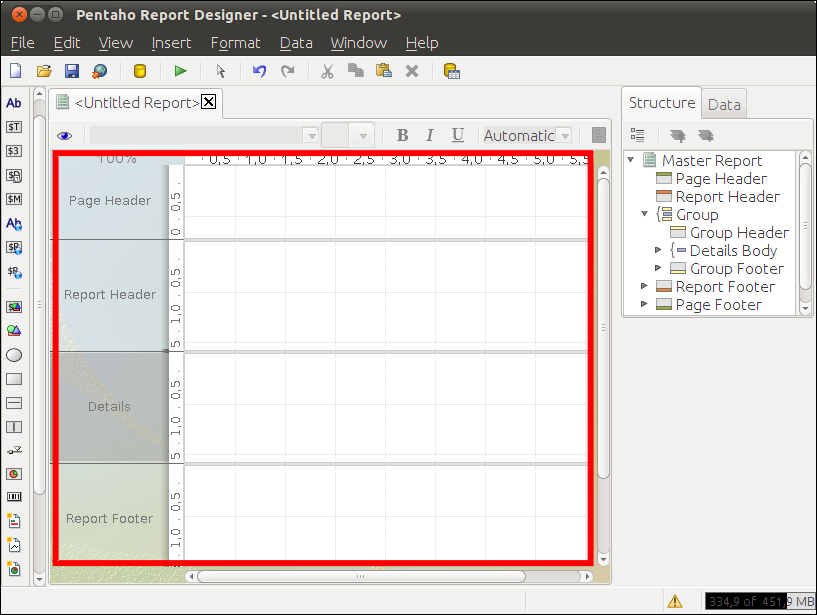Choose the pie chart element in the palette
Screen dimensions: 817x615
14,474
